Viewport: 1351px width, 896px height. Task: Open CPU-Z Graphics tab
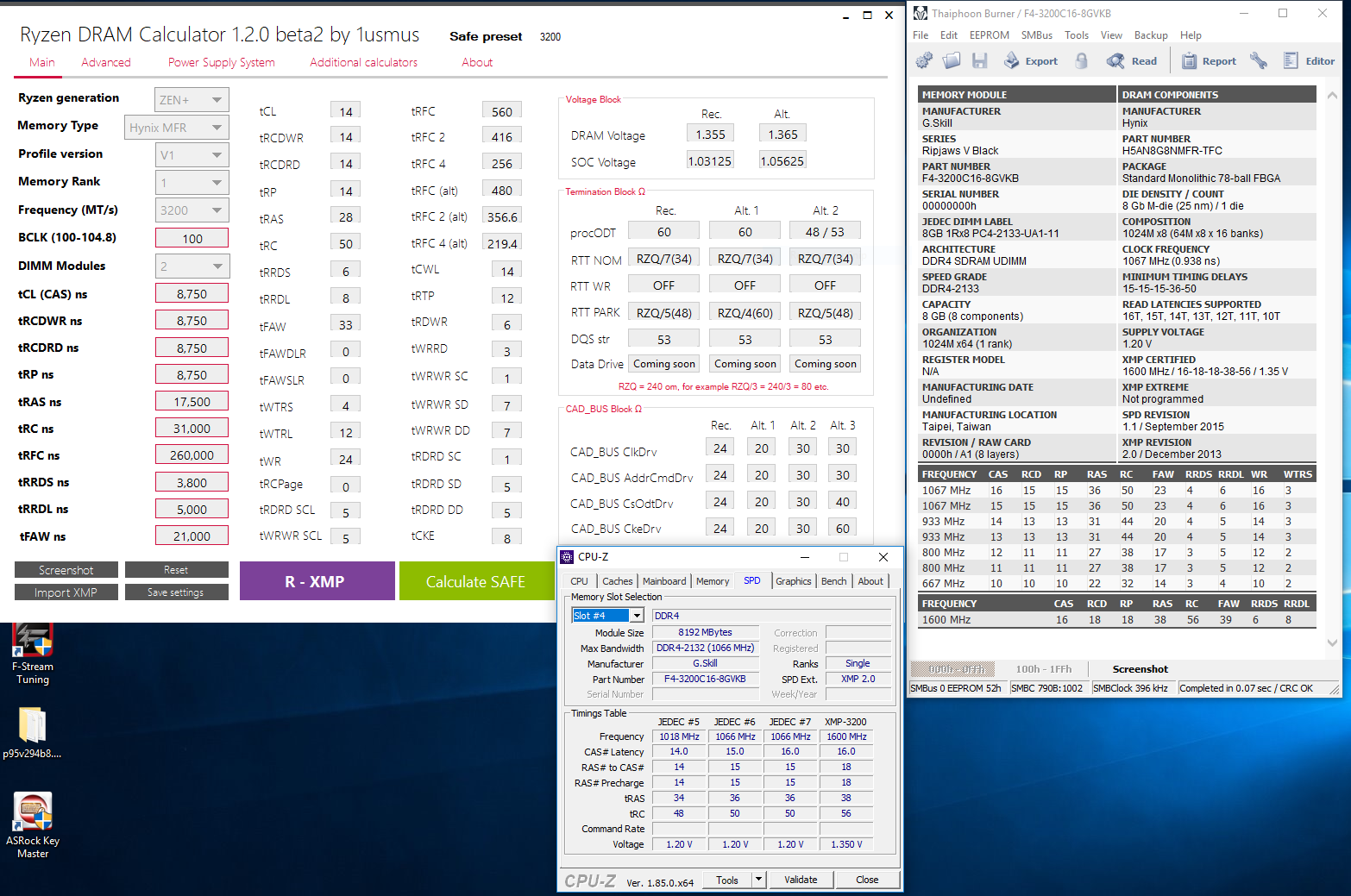(x=794, y=581)
